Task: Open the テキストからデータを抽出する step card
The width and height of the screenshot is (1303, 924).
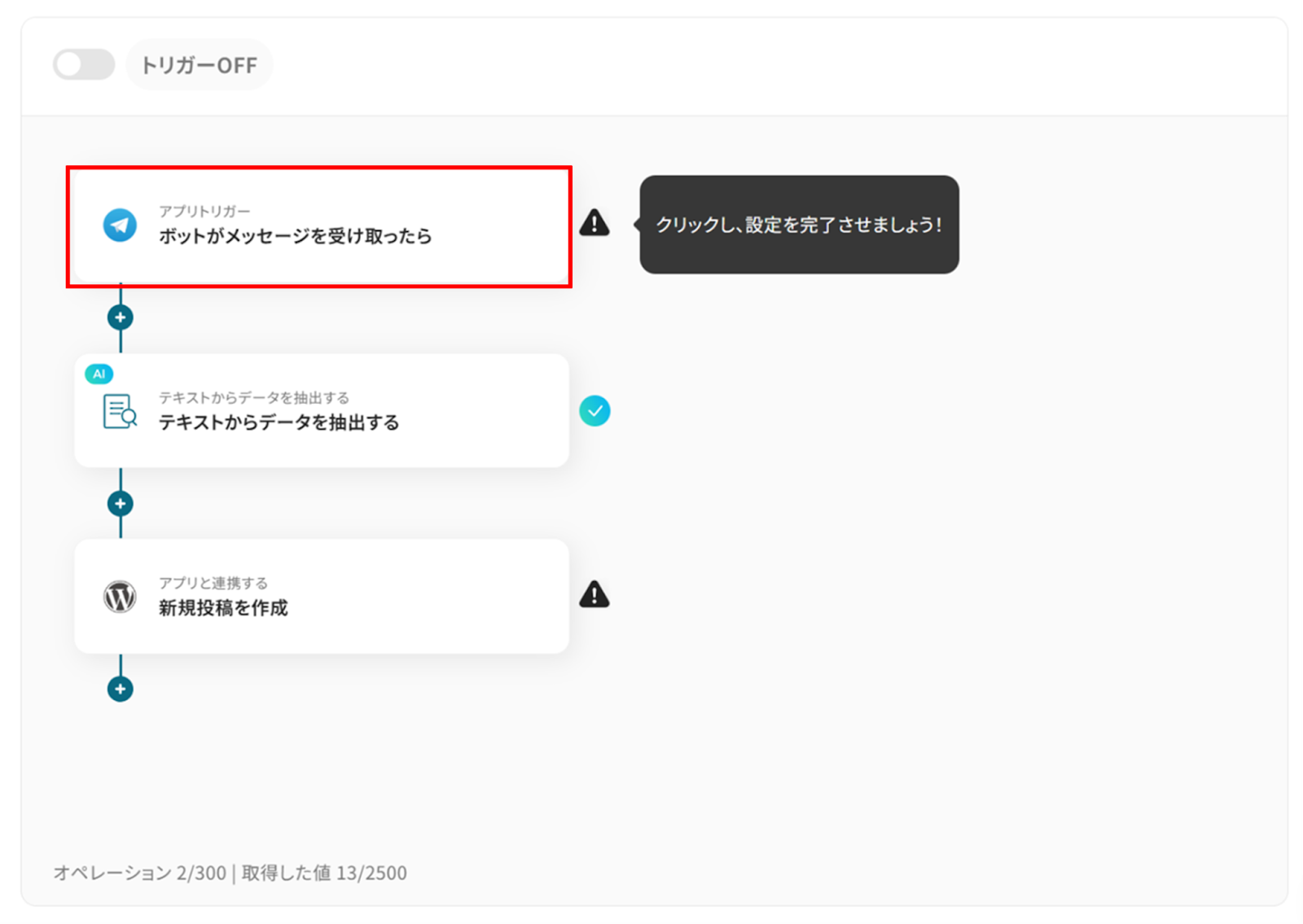Action: (322, 411)
